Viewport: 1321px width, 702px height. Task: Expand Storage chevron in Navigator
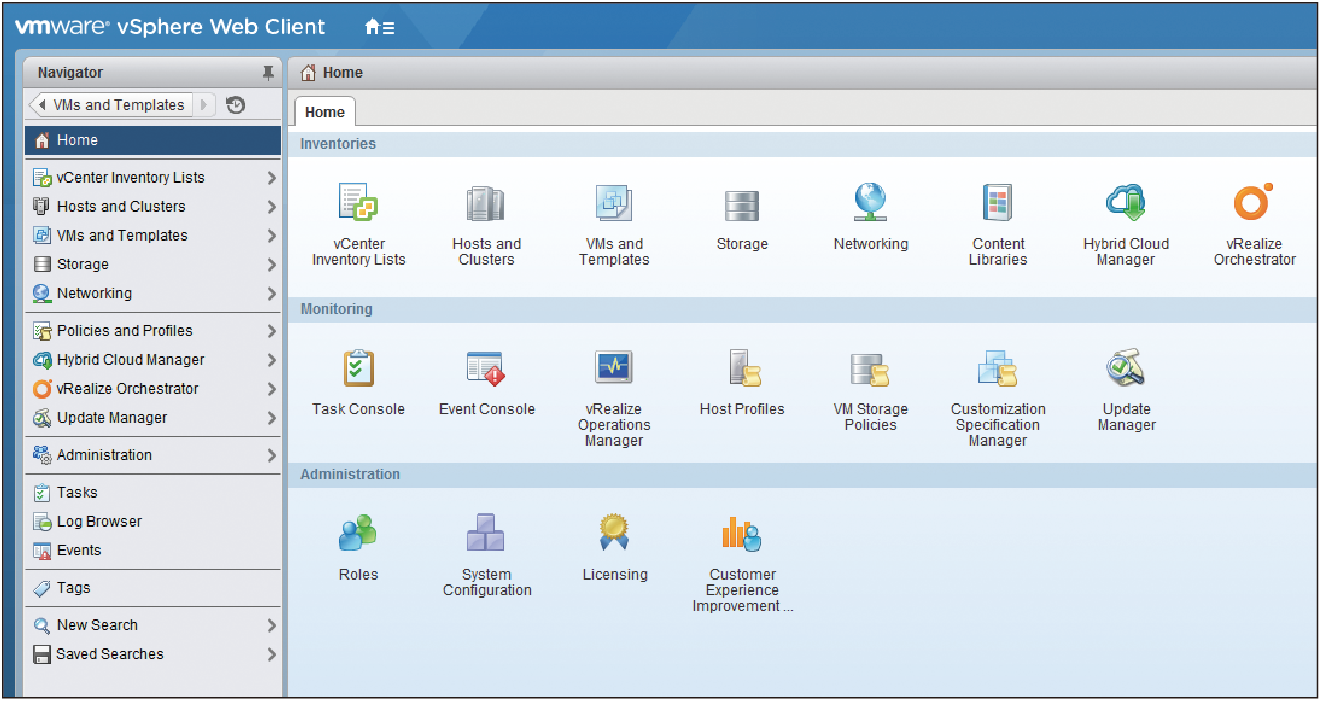[271, 266]
